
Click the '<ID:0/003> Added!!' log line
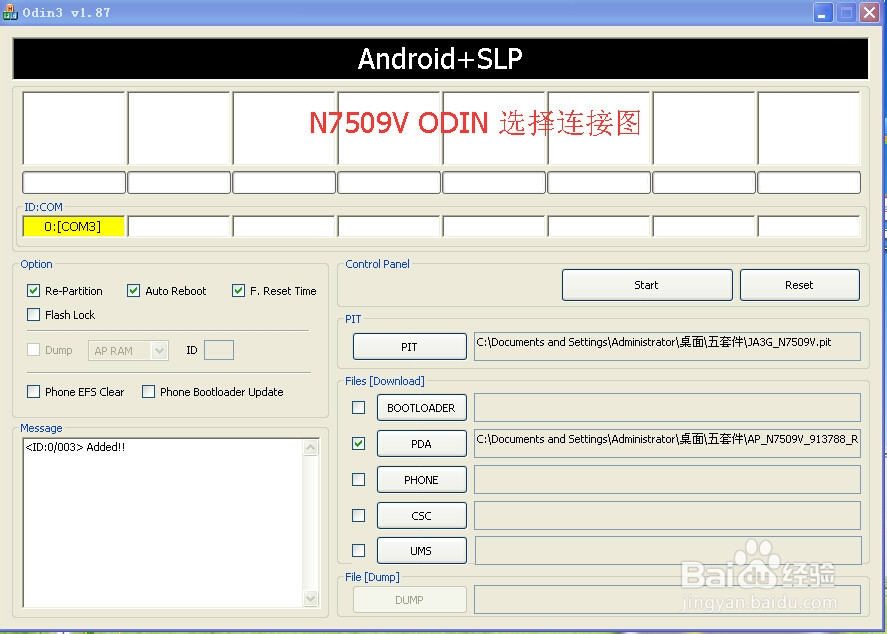(x=75, y=447)
